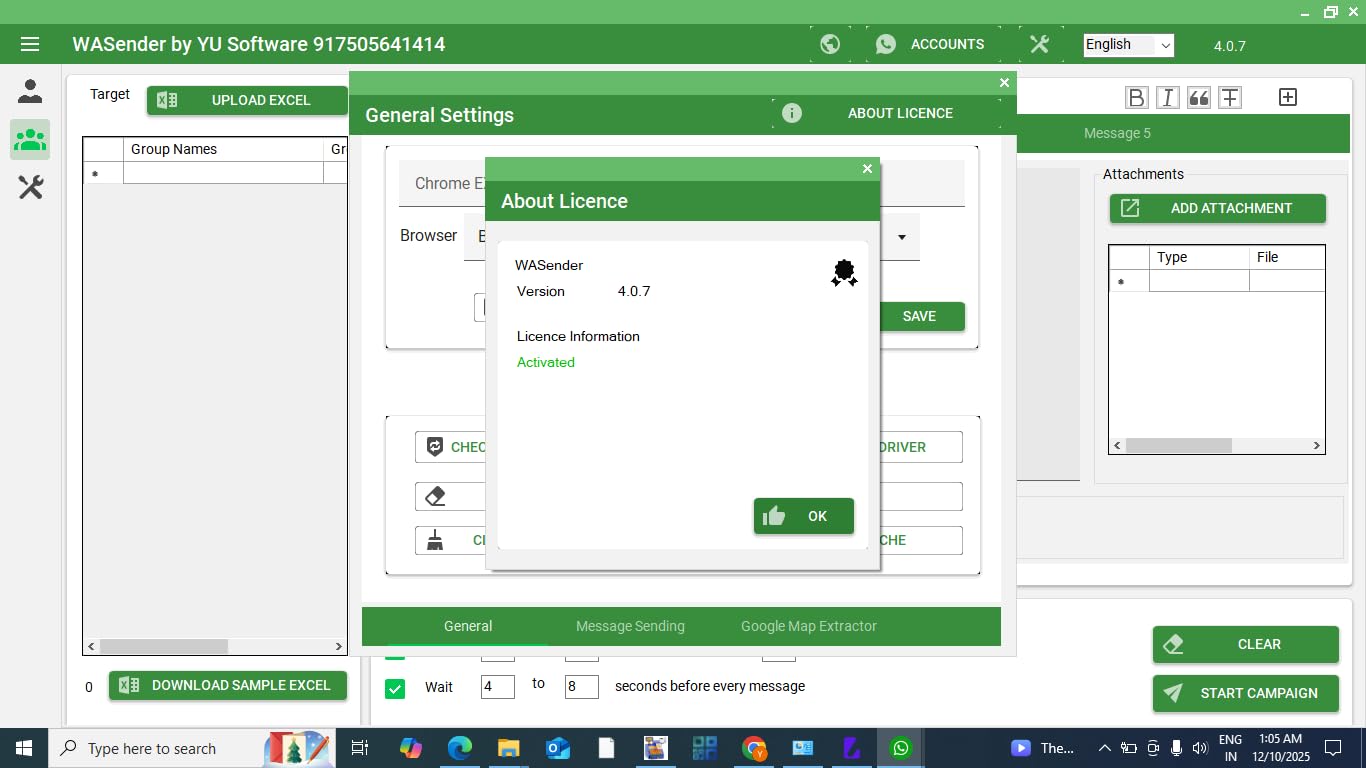Expand the Browser dropdown arrow
This screenshot has height=768, width=1366.
tap(901, 237)
